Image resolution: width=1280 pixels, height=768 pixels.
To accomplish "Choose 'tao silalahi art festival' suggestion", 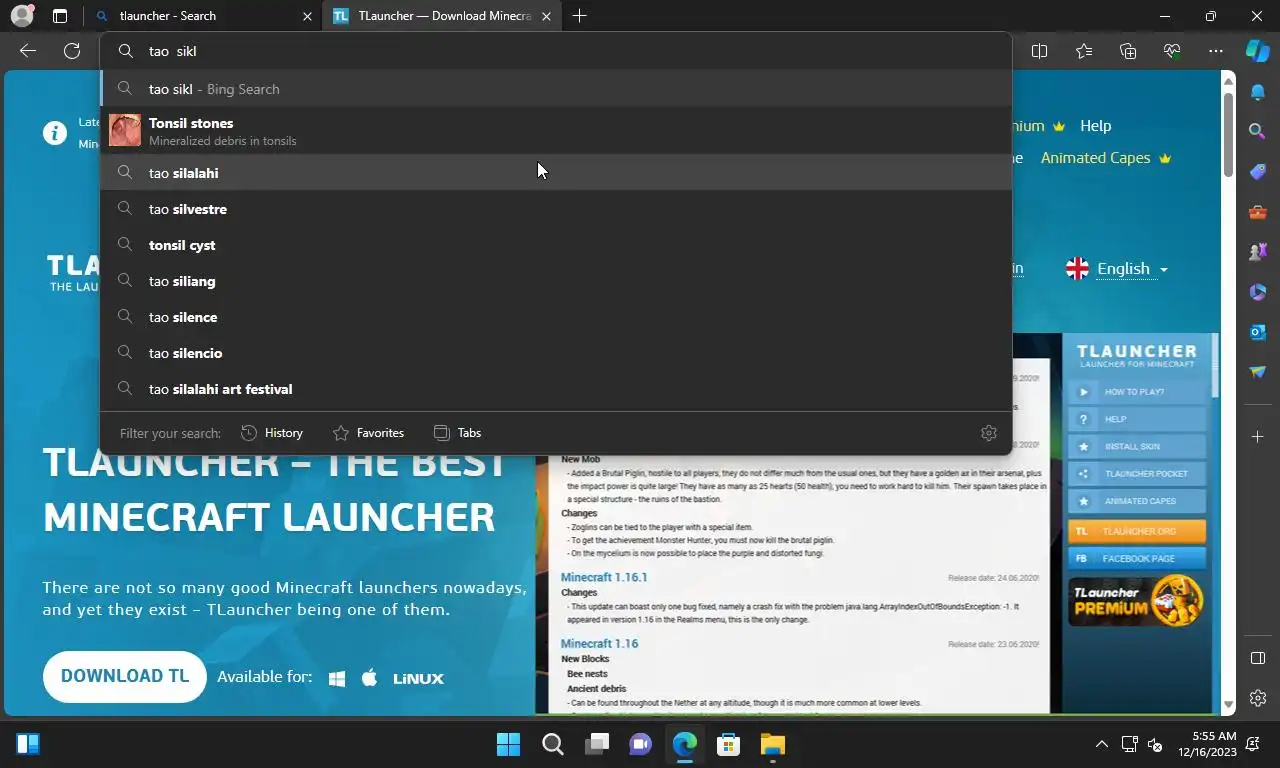I will point(556,389).
